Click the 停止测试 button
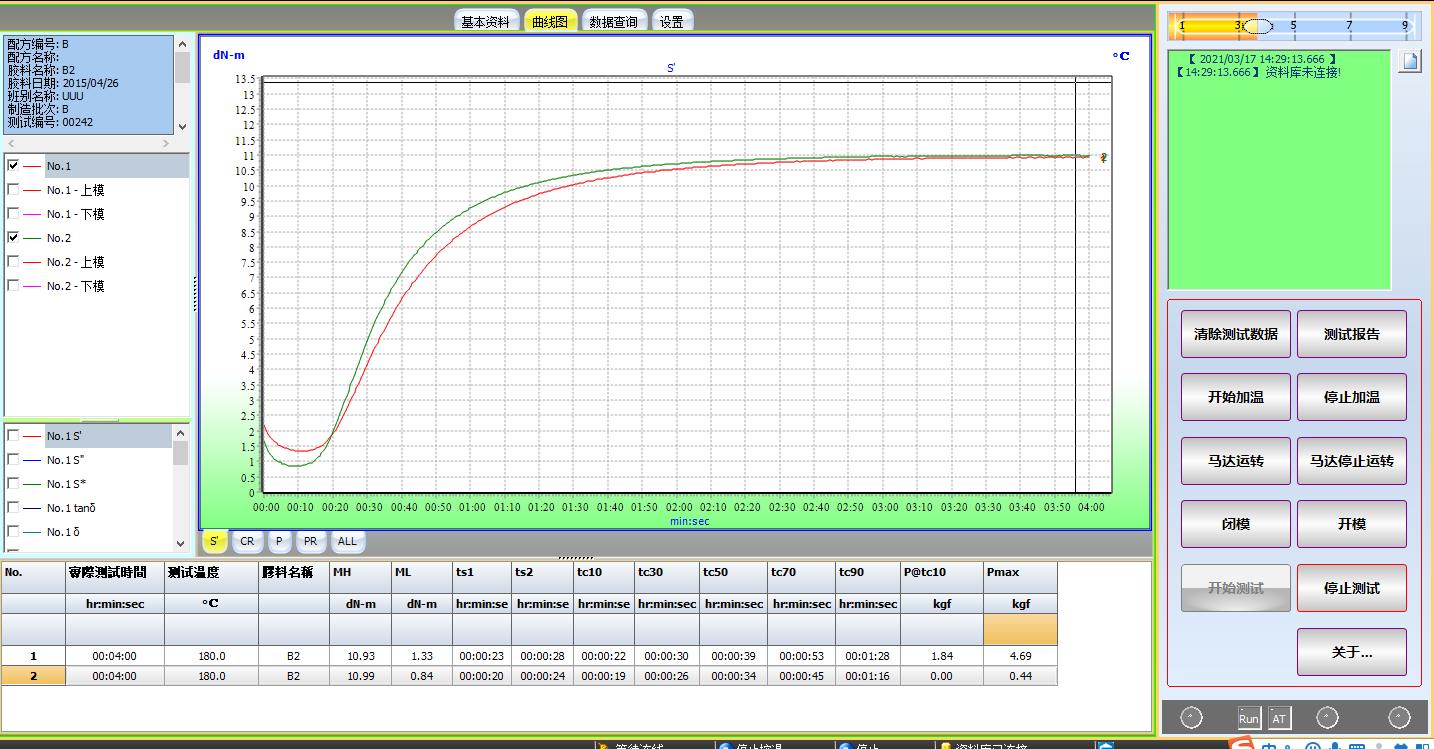The width and height of the screenshot is (1434, 749). (1352, 588)
